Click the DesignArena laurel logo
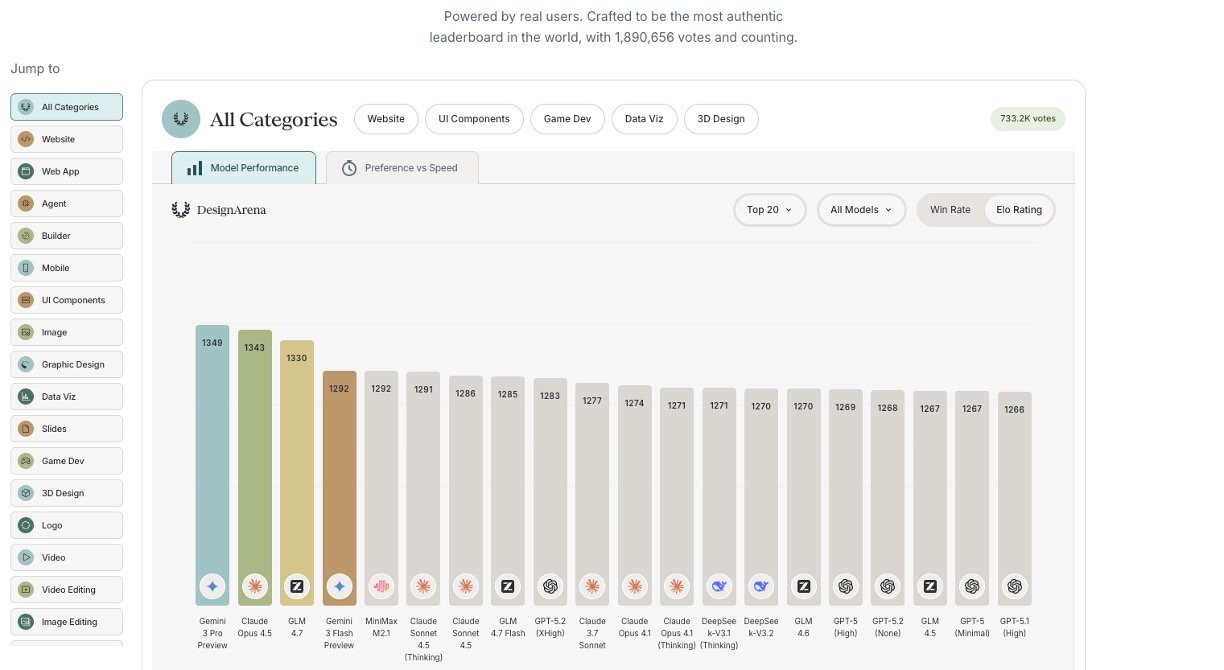The image size is (1224, 670). click(181, 210)
